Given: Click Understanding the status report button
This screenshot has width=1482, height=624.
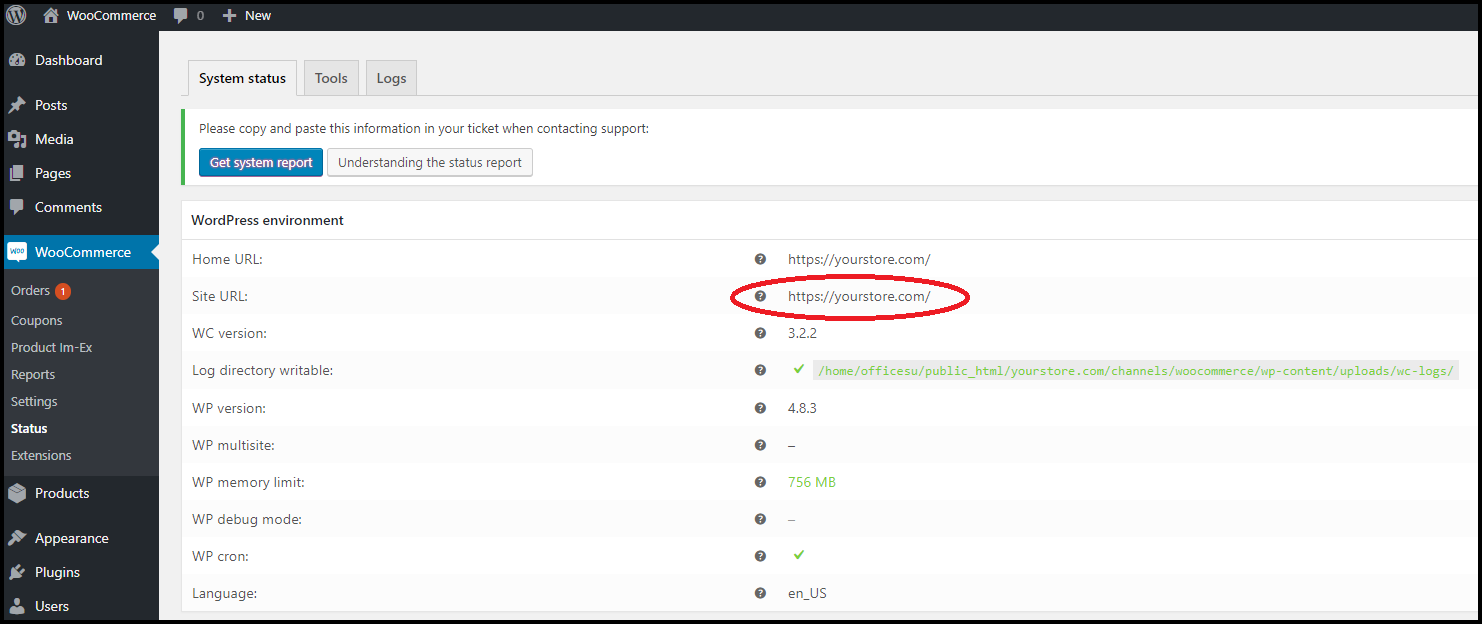Looking at the screenshot, I should pos(430,162).
